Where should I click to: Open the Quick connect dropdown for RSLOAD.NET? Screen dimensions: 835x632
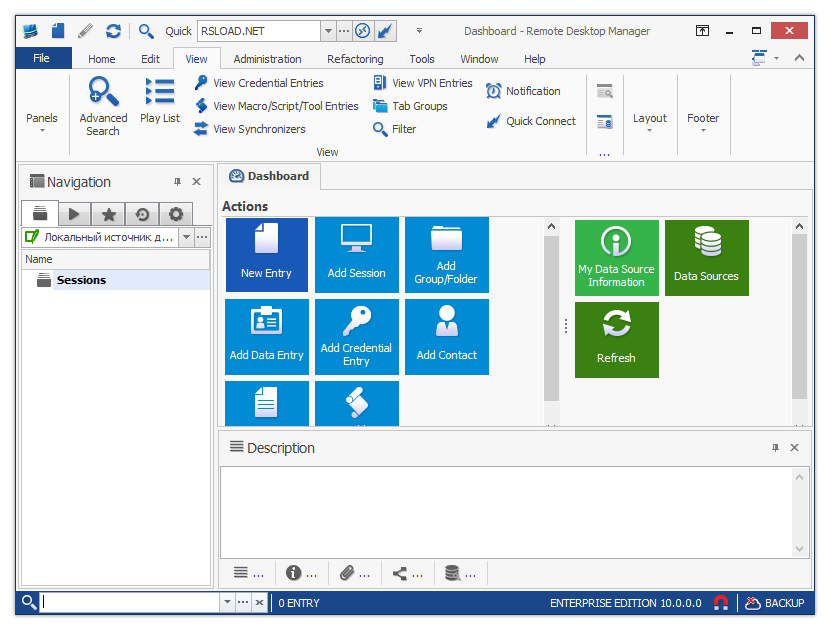tap(327, 31)
